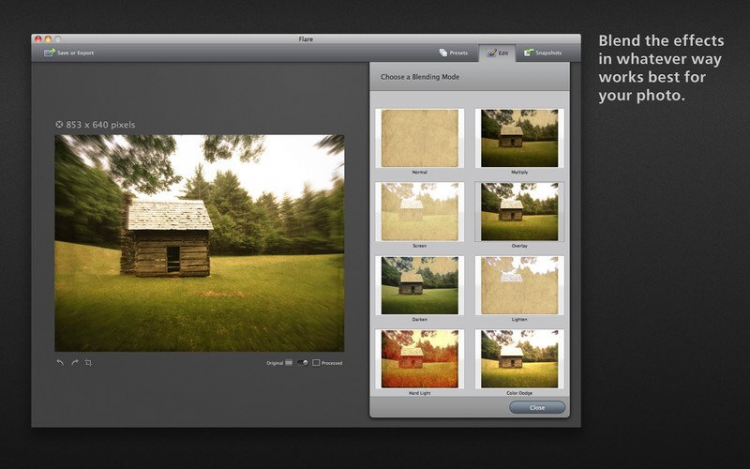
Task: Choose the Screen blending mode thumbnail
Action: click(x=419, y=212)
